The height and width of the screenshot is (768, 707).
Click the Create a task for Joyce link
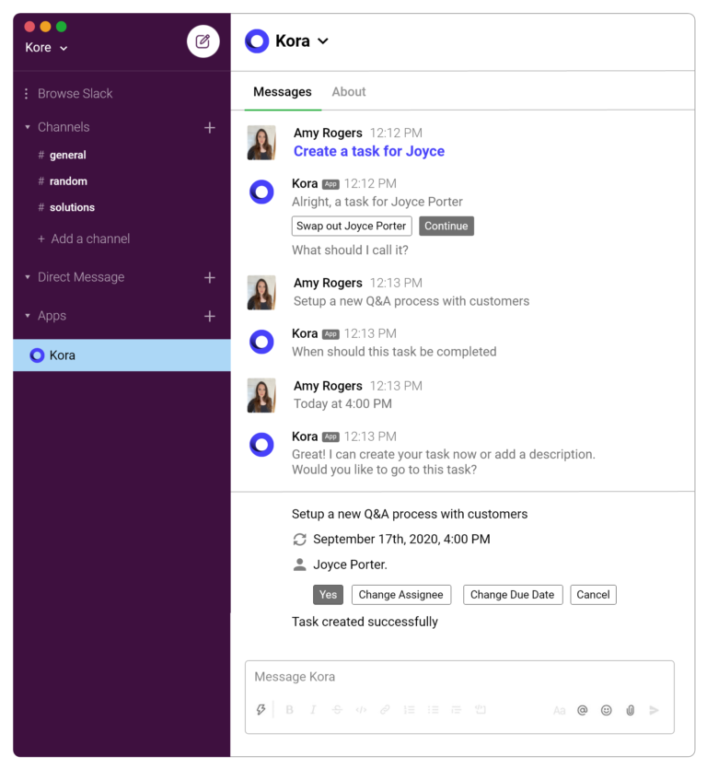tap(369, 151)
